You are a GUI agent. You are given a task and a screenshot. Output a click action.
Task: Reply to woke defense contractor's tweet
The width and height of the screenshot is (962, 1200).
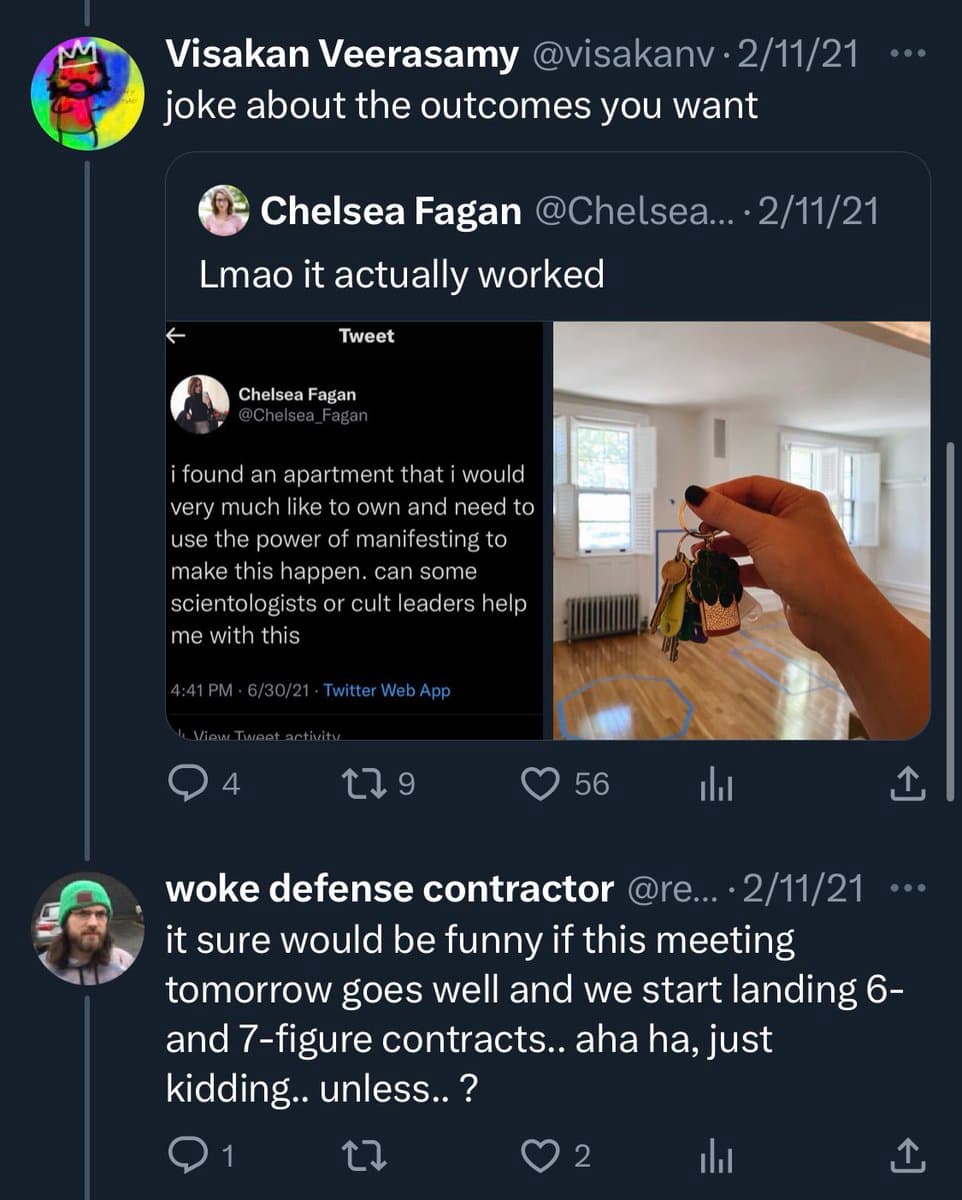point(185,1156)
